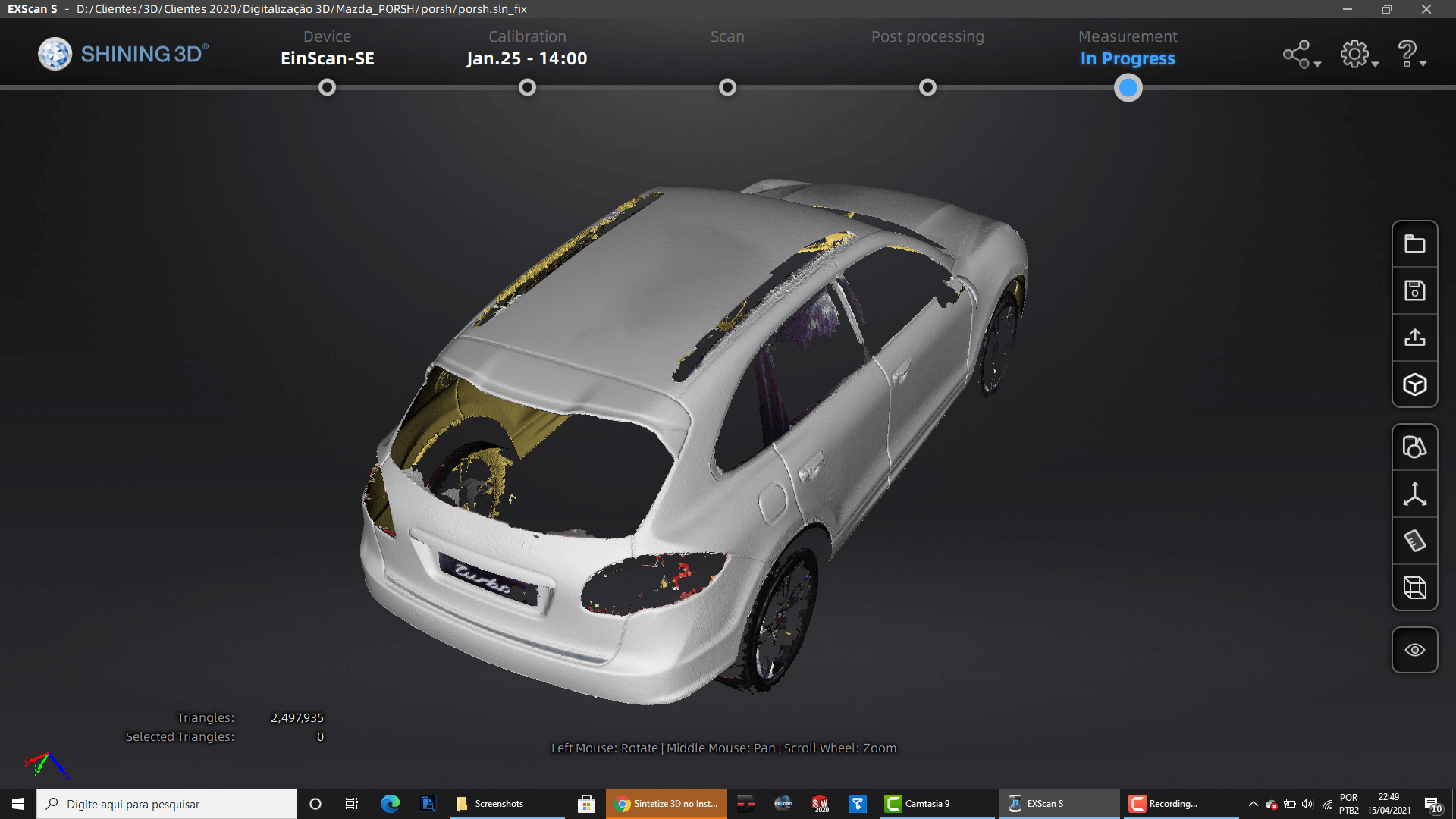Switch to the Post processing step
The width and height of the screenshot is (1456, 819).
[x=927, y=36]
